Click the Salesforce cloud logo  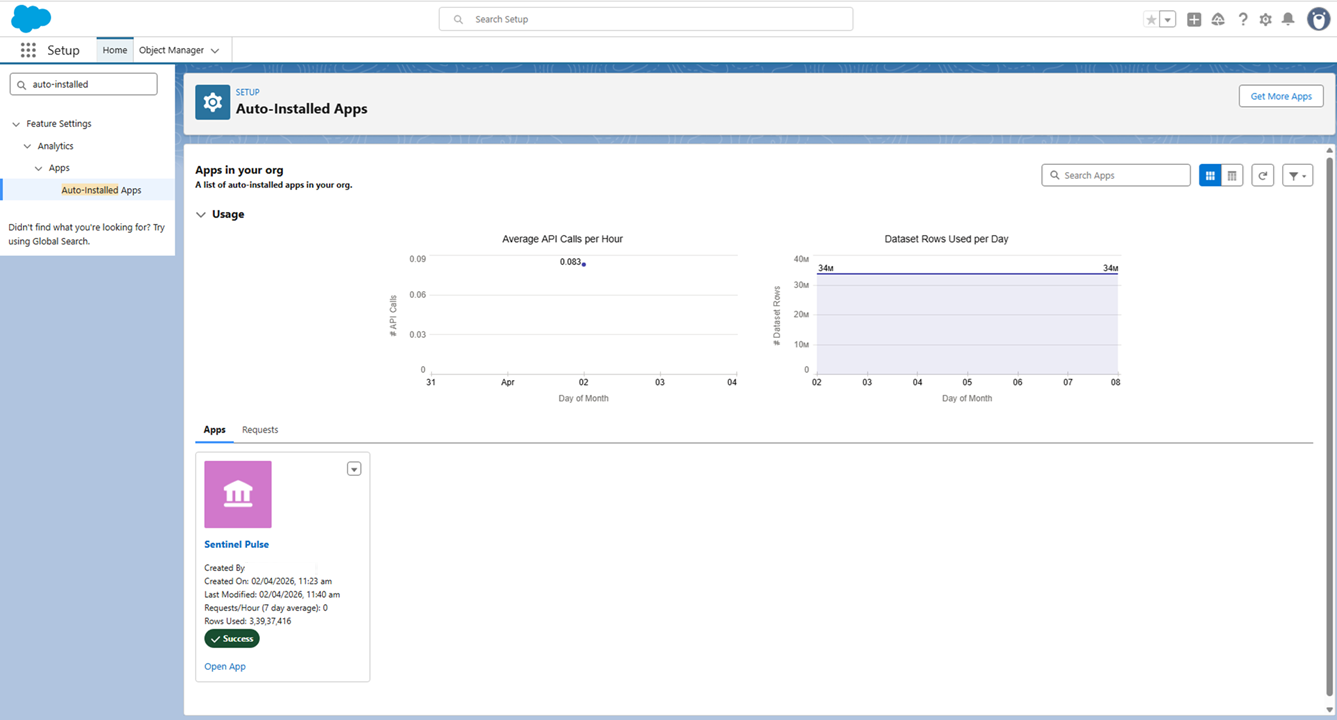[31, 18]
